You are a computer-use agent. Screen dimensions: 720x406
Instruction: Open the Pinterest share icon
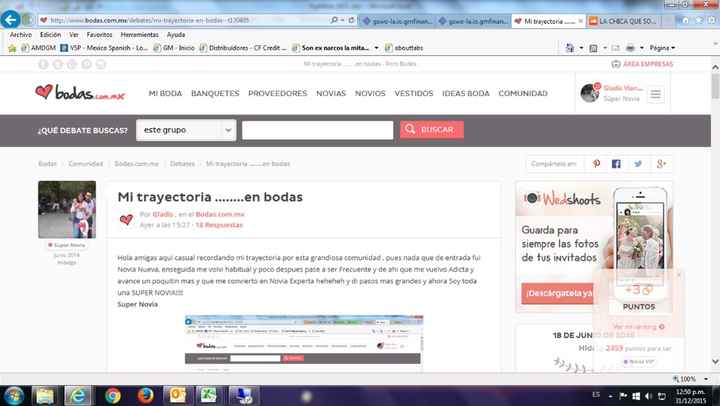pos(596,164)
